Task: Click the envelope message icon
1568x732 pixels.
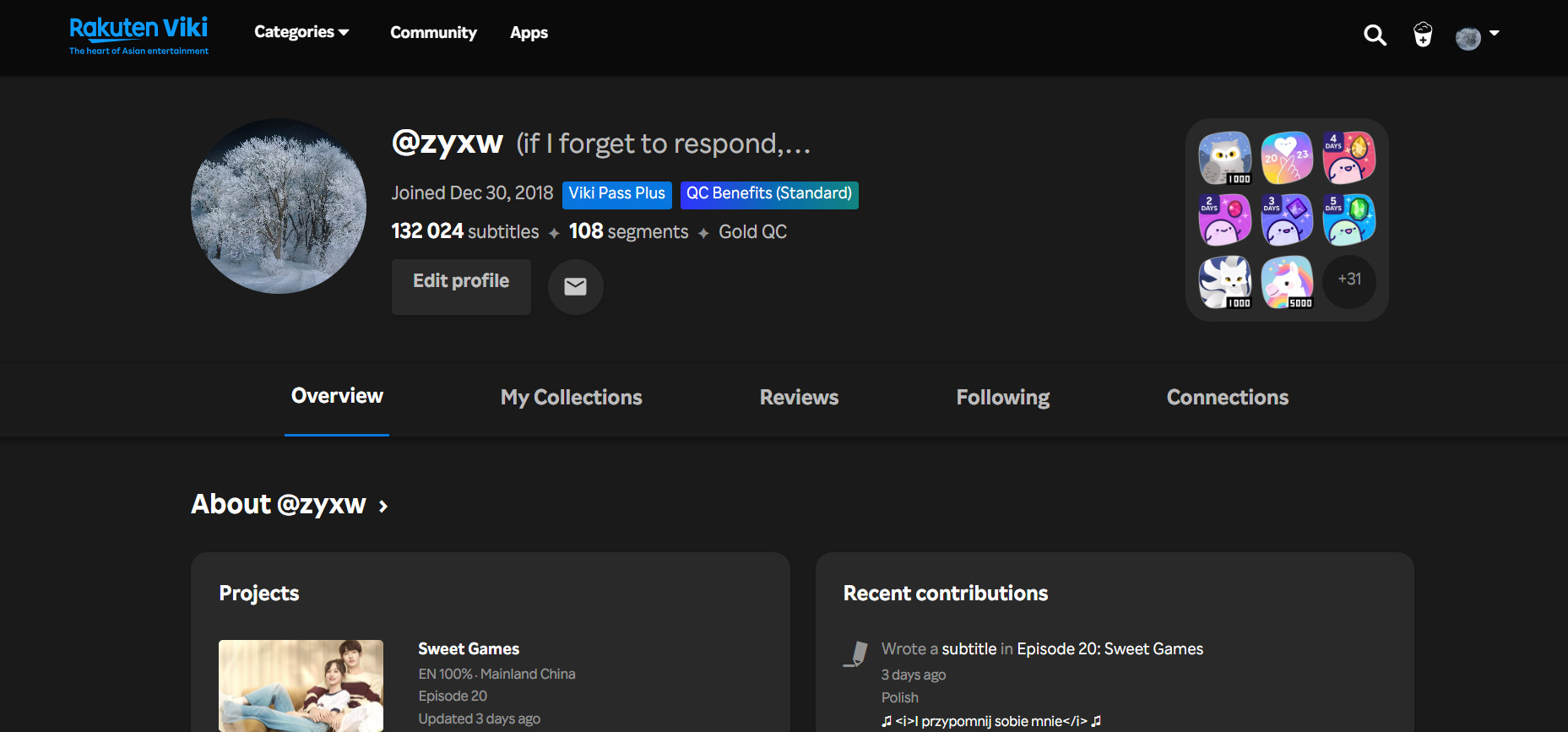Action: 575,287
